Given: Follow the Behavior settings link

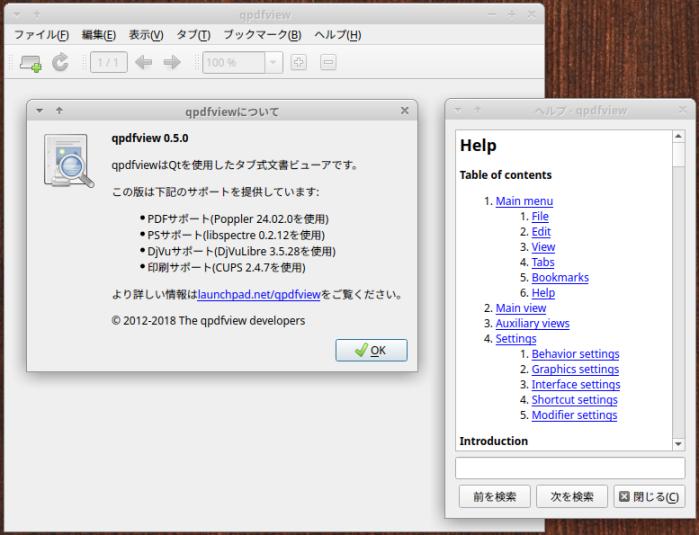Looking at the screenshot, I should coord(576,354).
